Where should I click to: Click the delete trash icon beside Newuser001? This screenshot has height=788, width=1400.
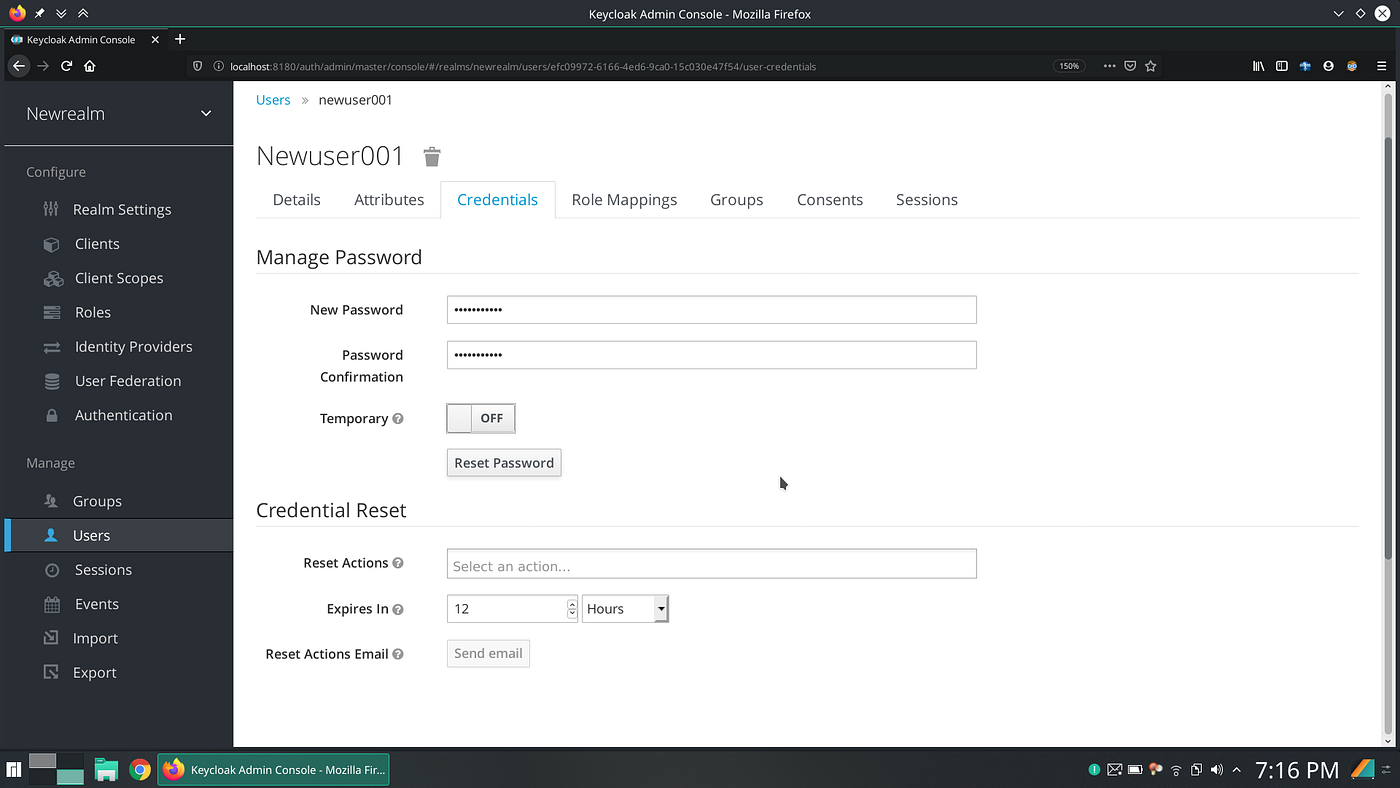click(431, 156)
